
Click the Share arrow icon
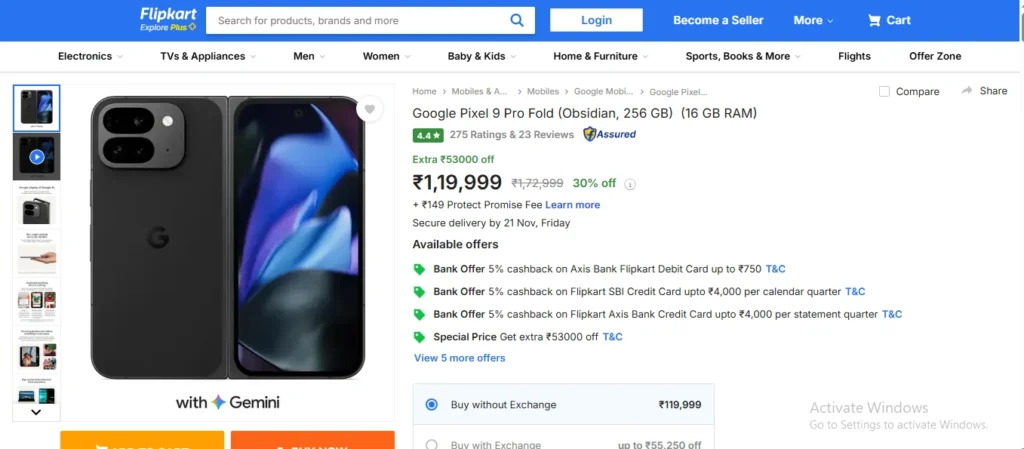tap(967, 90)
